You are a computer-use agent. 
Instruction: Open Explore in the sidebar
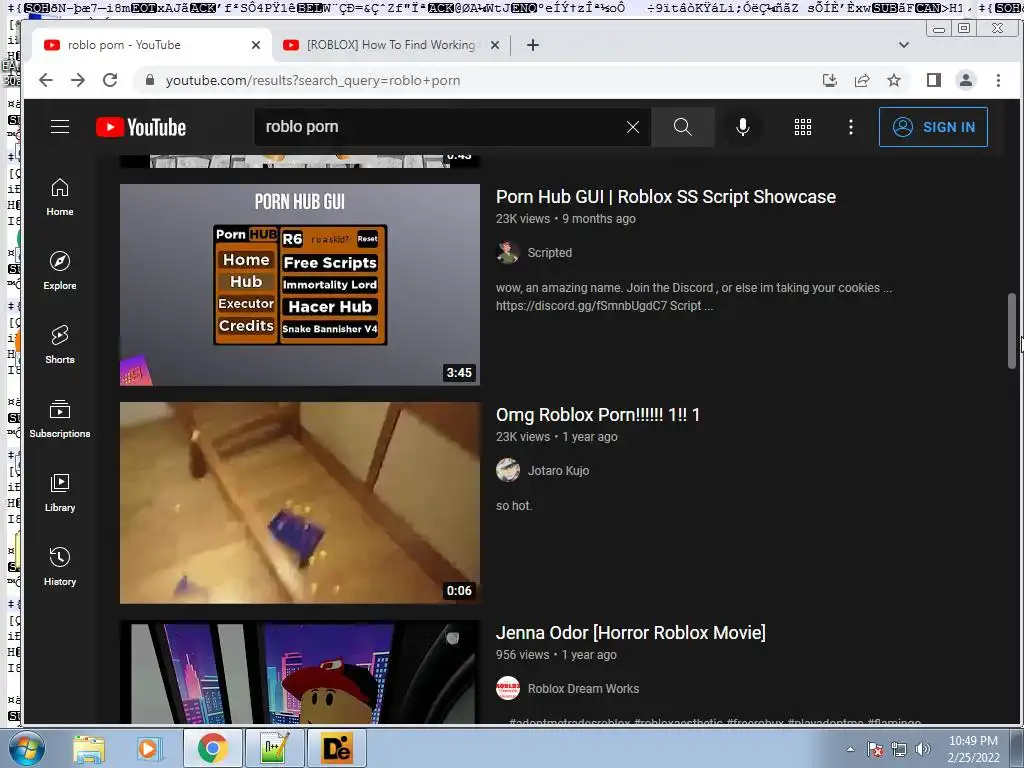(59, 270)
